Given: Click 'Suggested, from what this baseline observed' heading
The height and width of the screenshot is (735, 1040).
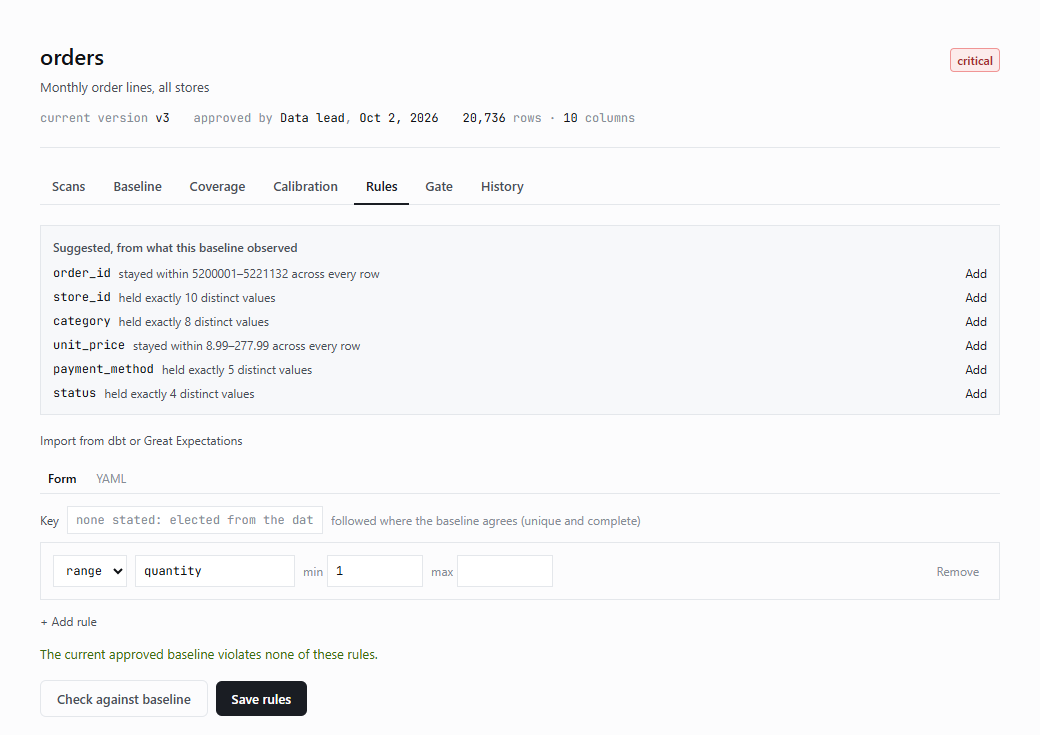Looking at the screenshot, I should pos(175,248).
